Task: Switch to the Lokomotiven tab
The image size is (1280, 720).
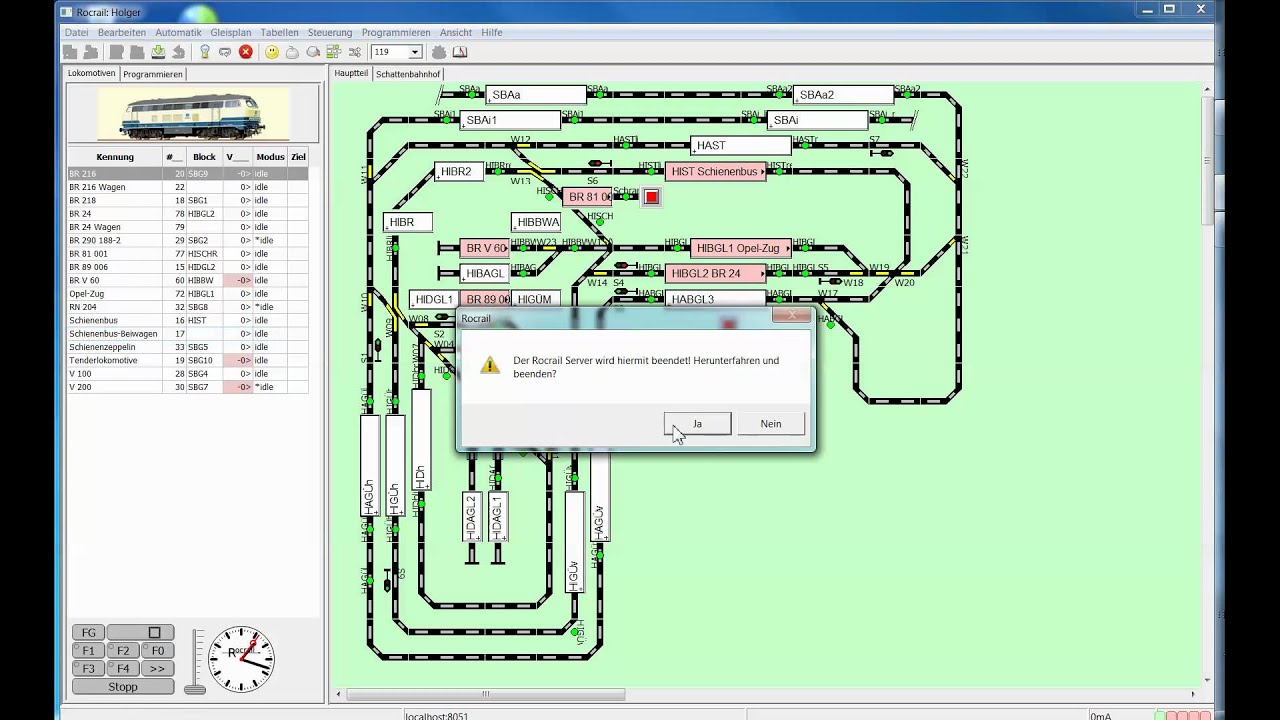Action: 91,74
